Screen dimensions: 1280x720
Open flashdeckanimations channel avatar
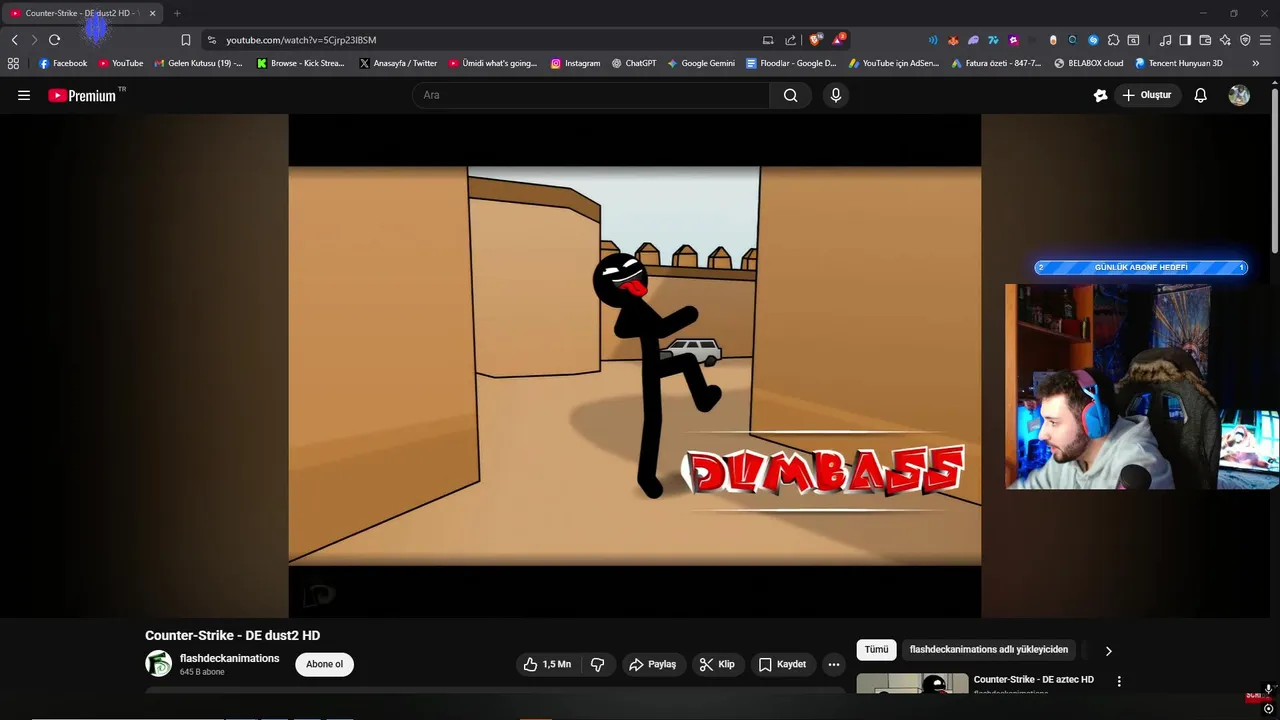coord(158,663)
